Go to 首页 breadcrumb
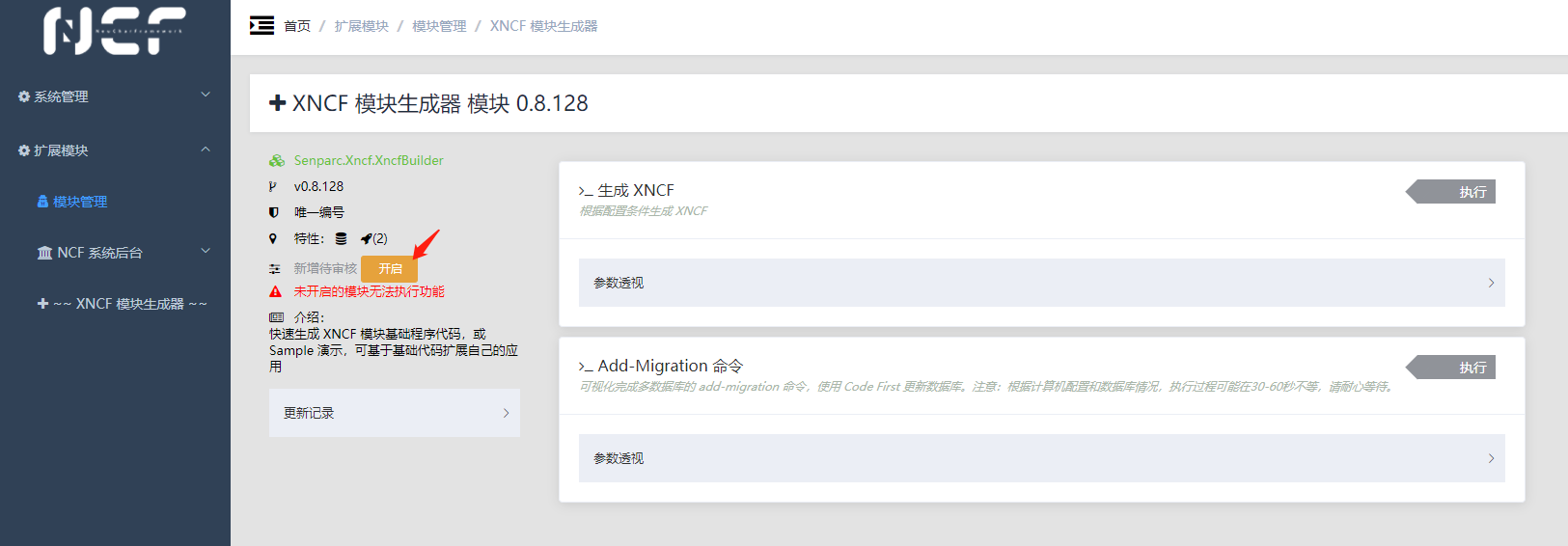This screenshot has width=1568, height=546. [x=297, y=26]
